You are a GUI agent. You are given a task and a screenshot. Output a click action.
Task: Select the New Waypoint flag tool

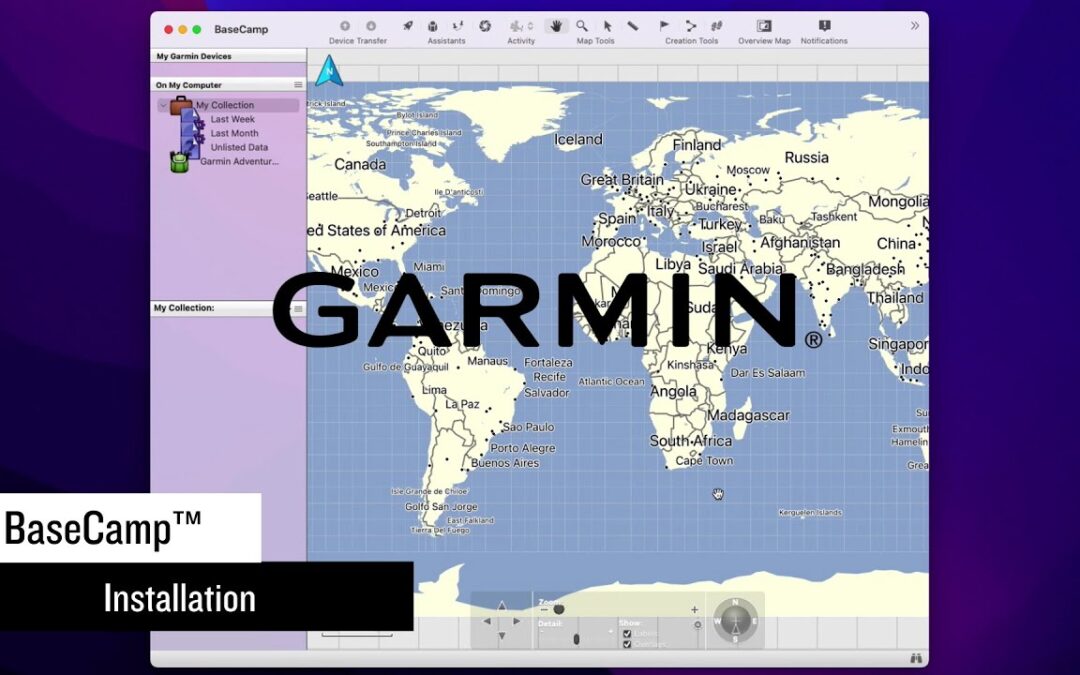pos(665,26)
